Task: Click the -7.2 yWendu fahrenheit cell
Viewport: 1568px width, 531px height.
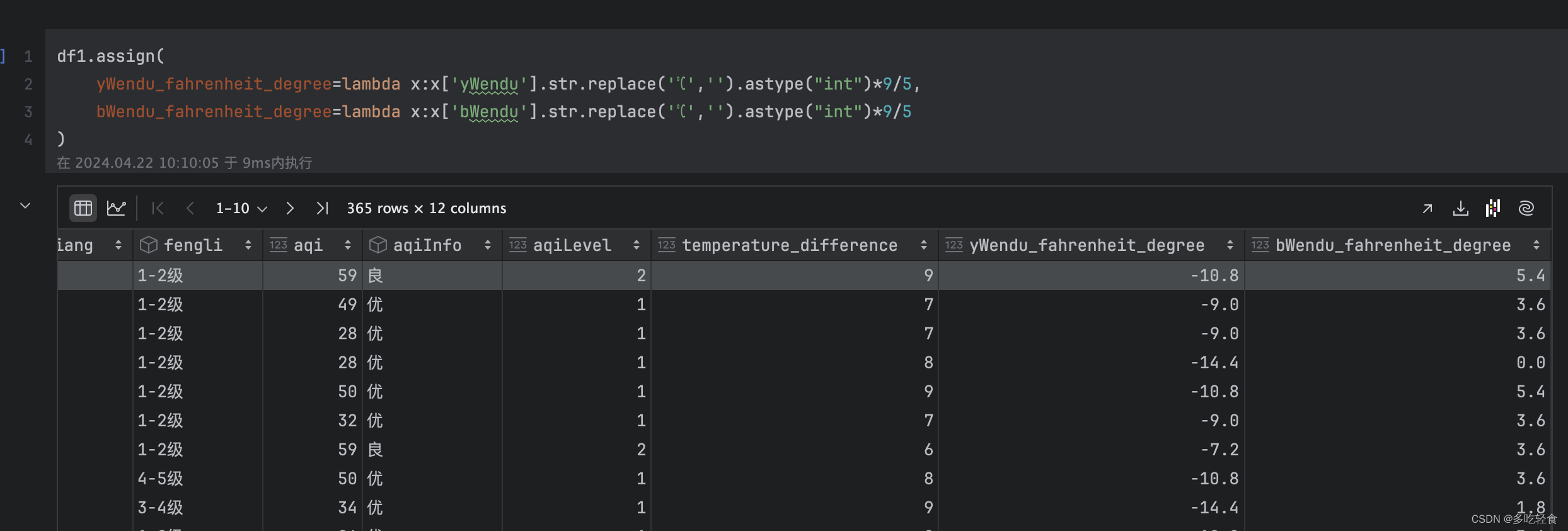Action: click(1092, 450)
